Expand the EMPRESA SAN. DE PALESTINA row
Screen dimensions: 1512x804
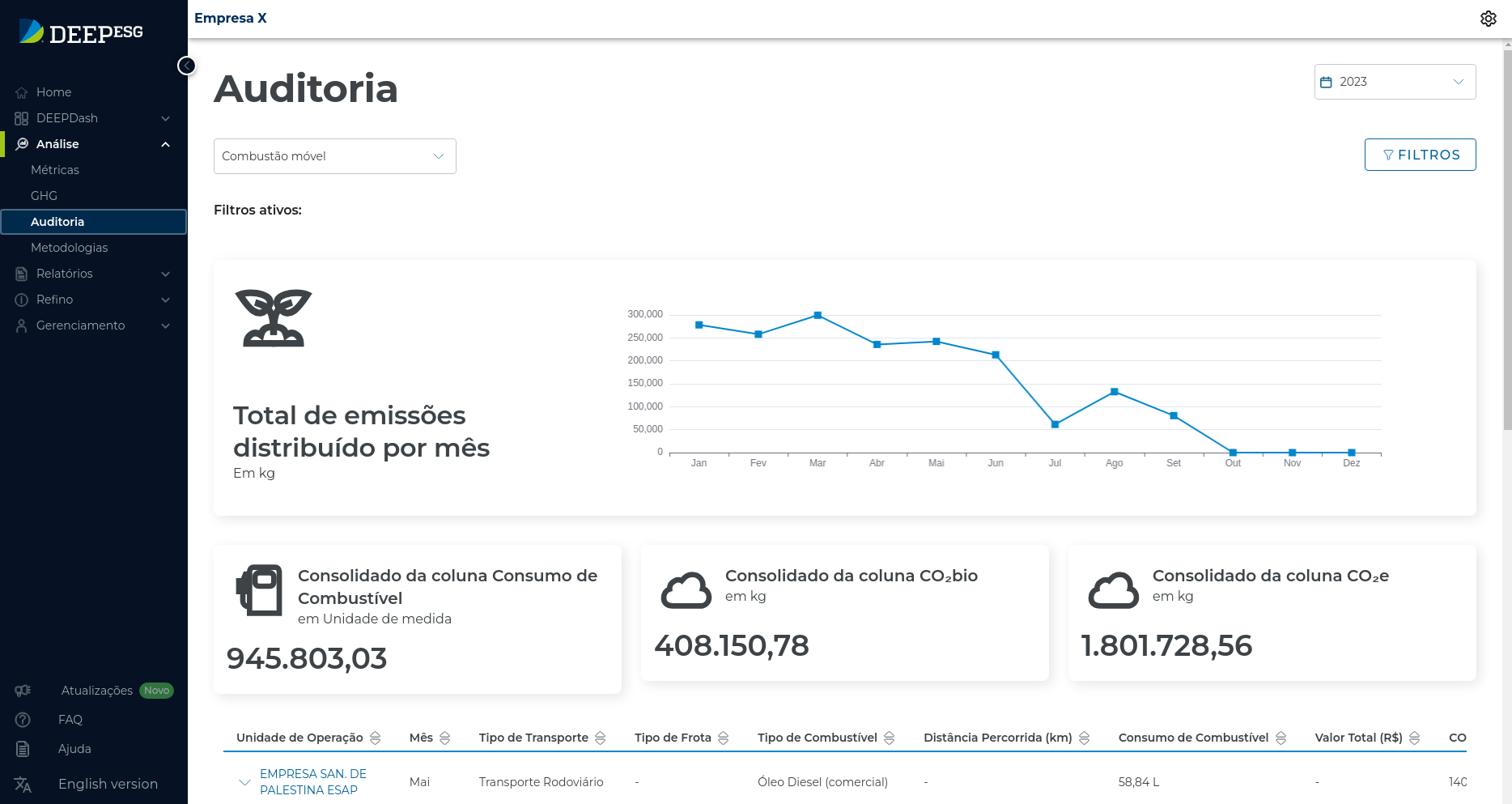[x=244, y=782]
